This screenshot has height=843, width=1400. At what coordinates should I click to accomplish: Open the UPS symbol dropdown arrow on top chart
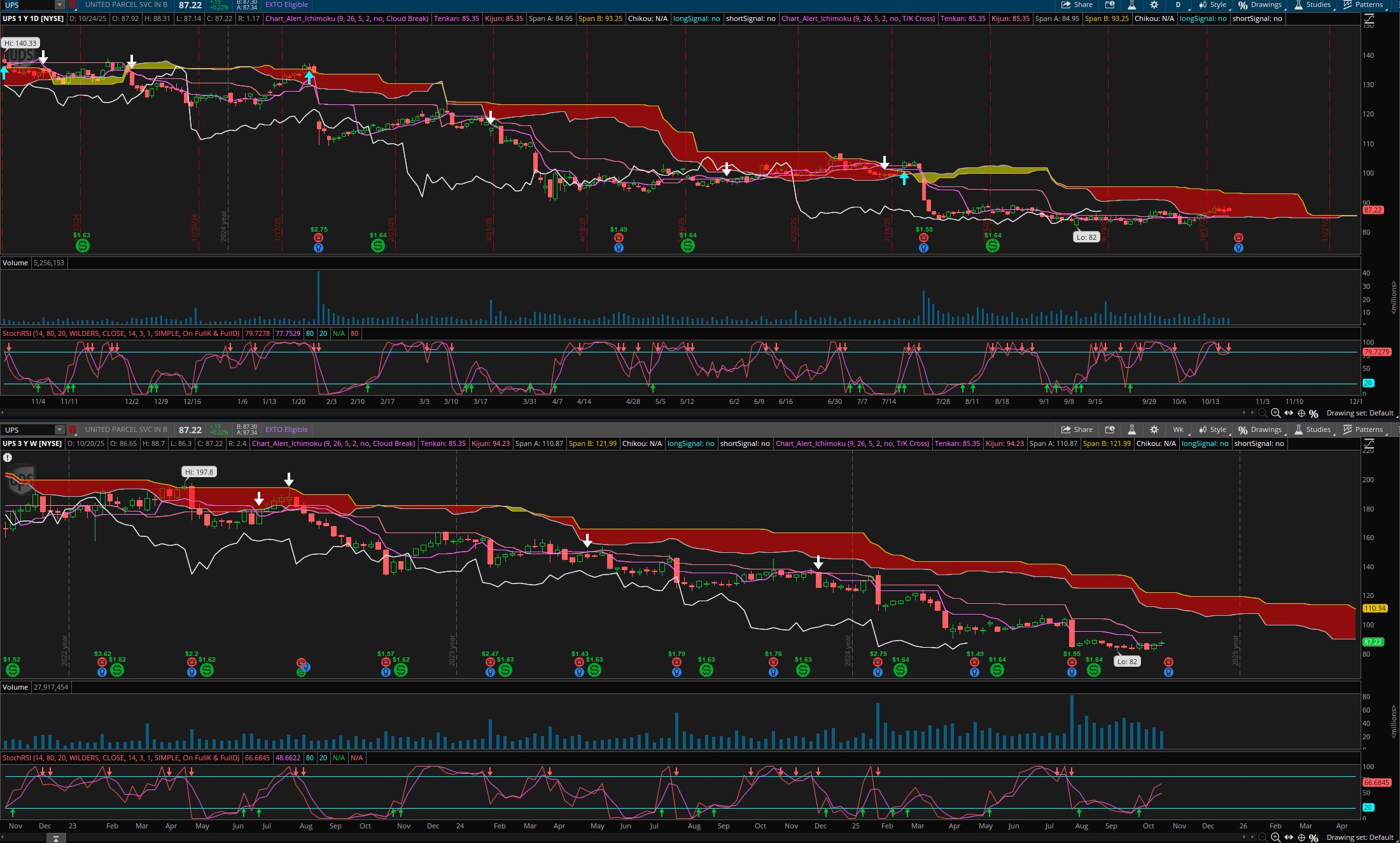click(x=59, y=4)
